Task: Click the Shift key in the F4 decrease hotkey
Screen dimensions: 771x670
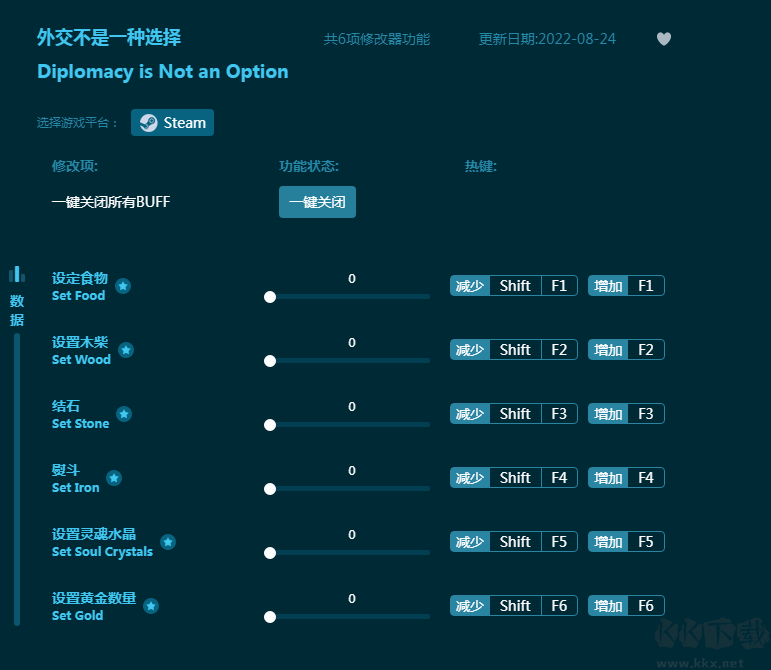Action: [515, 478]
